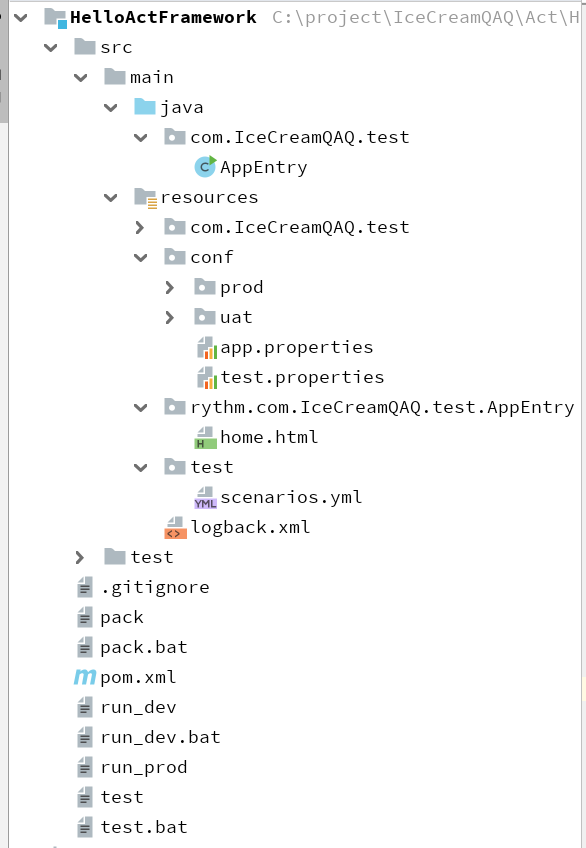
Task: Collapse the src folder
Action: (x=51, y=47)
